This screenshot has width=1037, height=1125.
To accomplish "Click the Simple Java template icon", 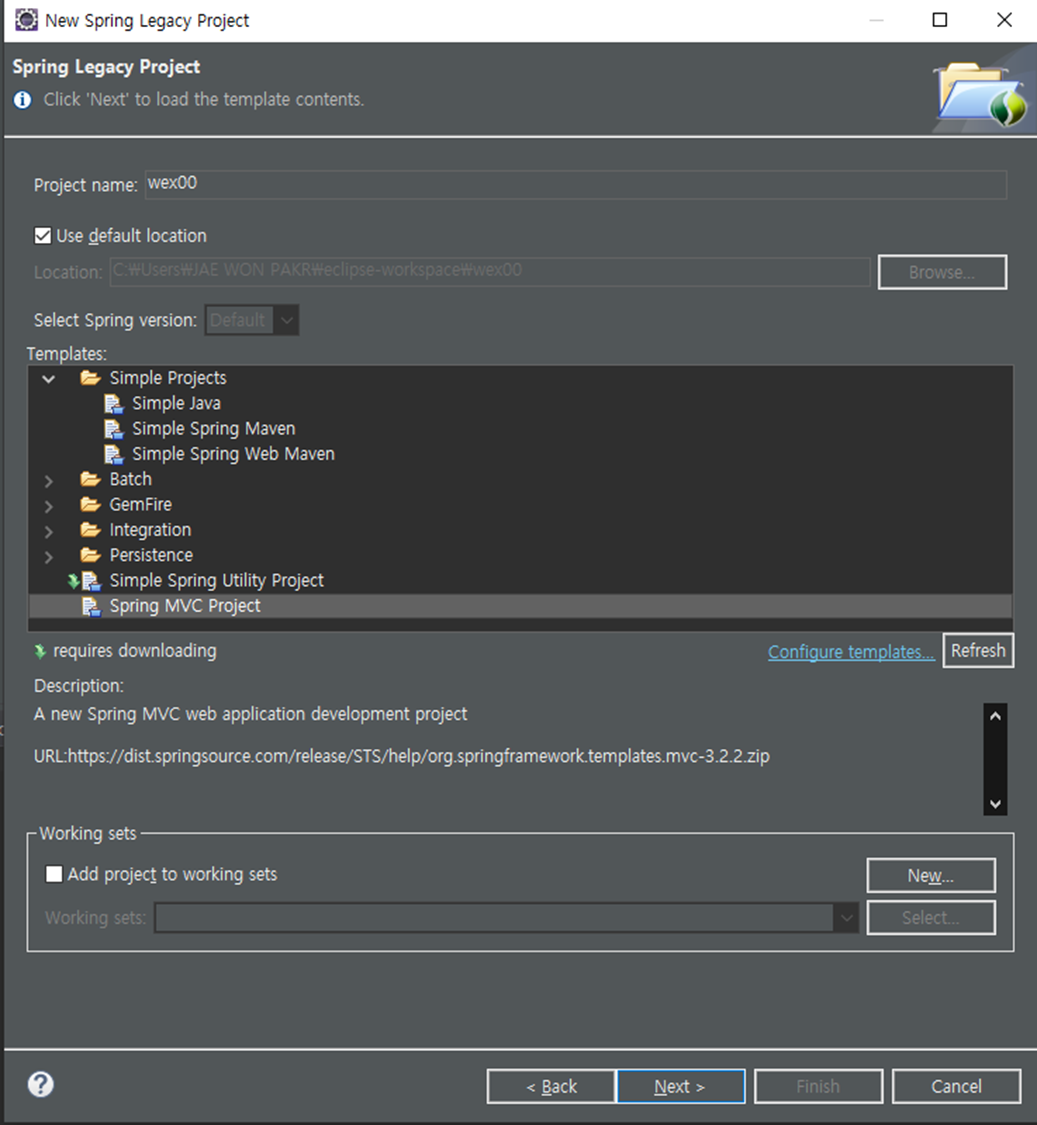I will (x=113, y=404).
